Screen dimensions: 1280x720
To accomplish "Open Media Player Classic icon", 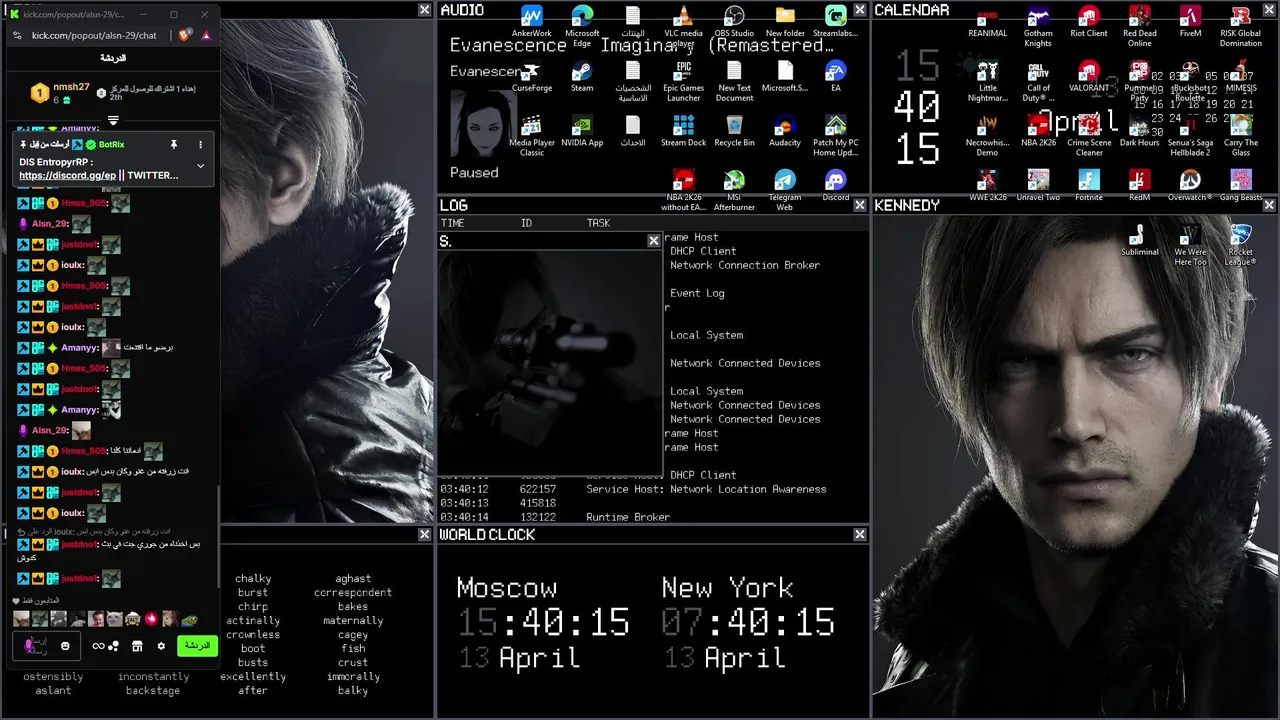I will [531, 136].
